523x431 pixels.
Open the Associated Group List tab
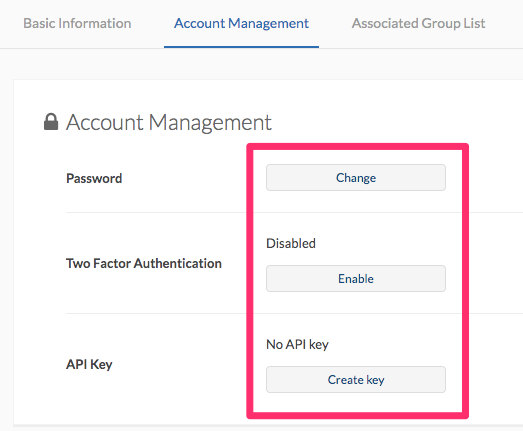(418, 23)
